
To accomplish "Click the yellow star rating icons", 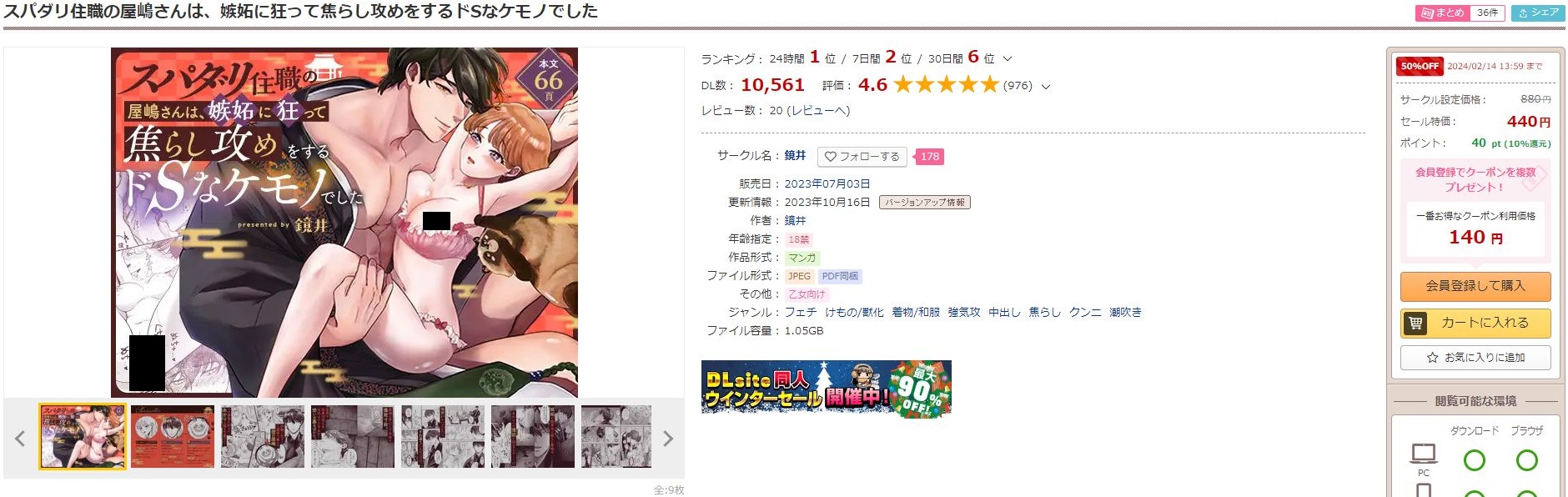I will [x=946, y=84].
